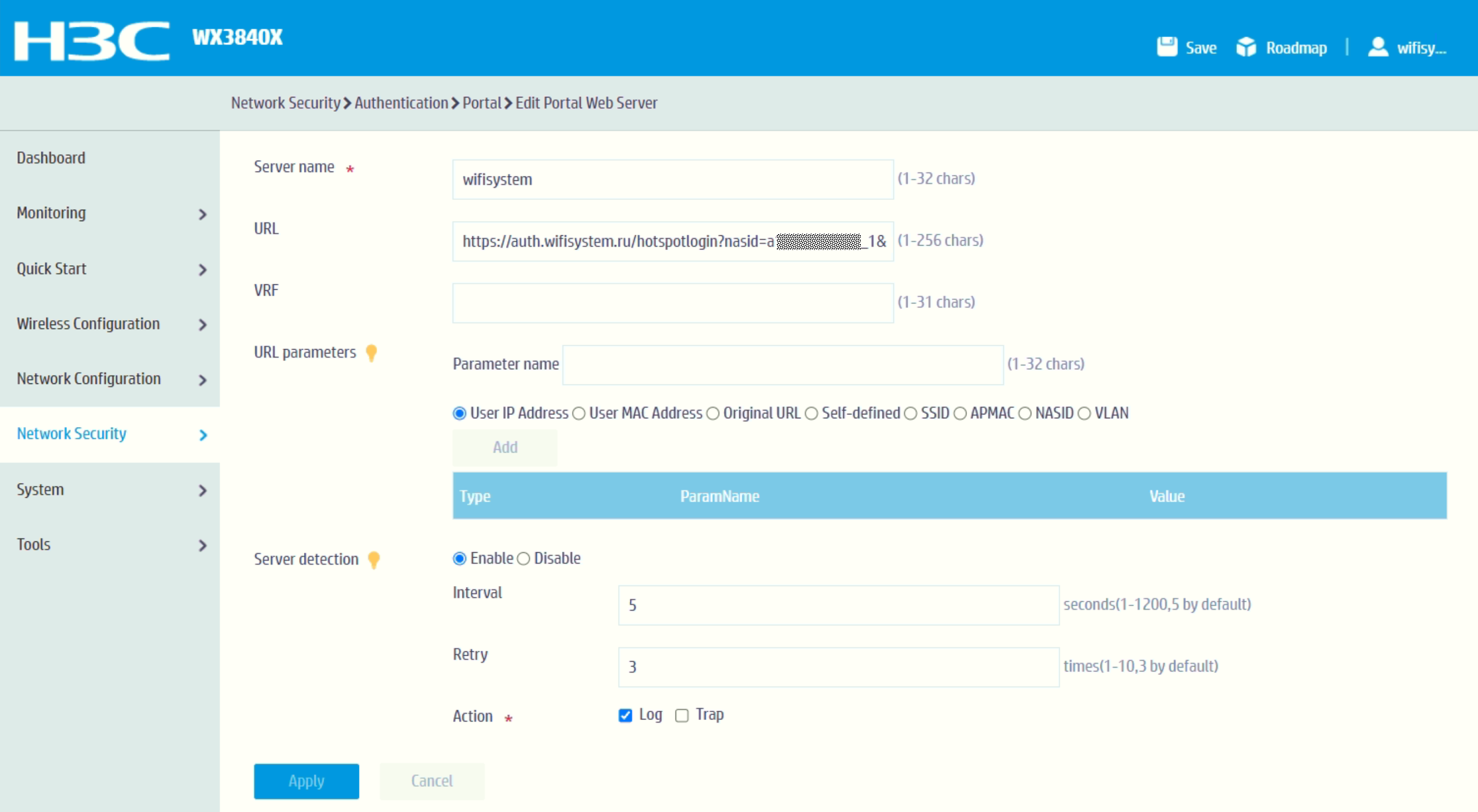Show the URL parameters hint bulb
This screenshot has width=1478, height=812.
371,353
